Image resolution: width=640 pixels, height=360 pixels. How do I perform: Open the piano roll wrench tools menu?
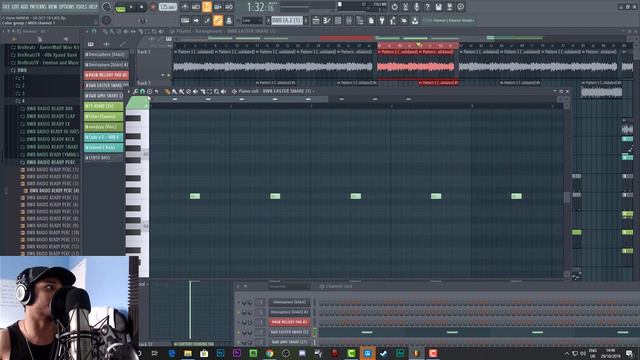click(x=135, y=91)
